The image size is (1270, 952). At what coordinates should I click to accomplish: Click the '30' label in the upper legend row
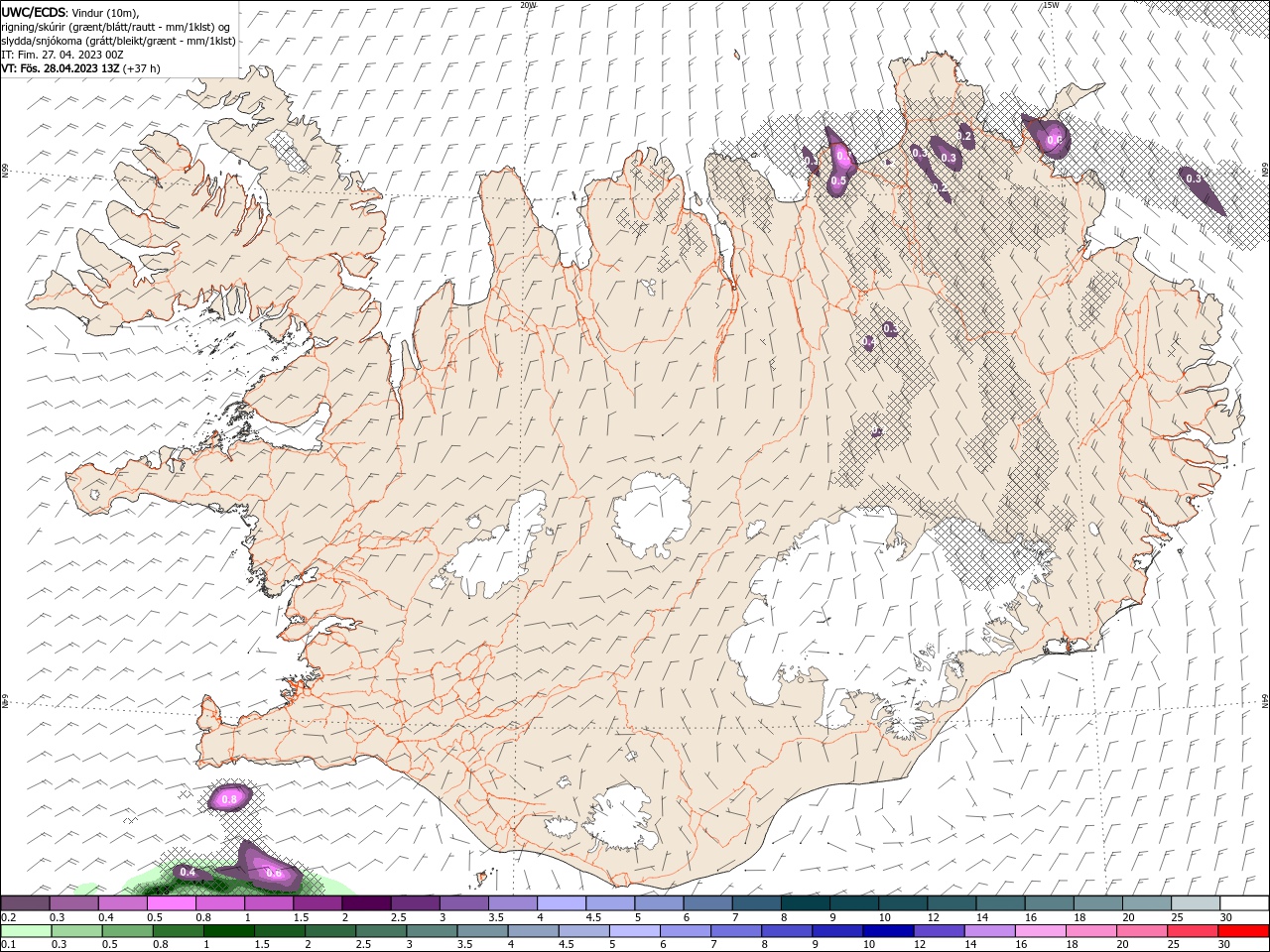click(1225, 917)
